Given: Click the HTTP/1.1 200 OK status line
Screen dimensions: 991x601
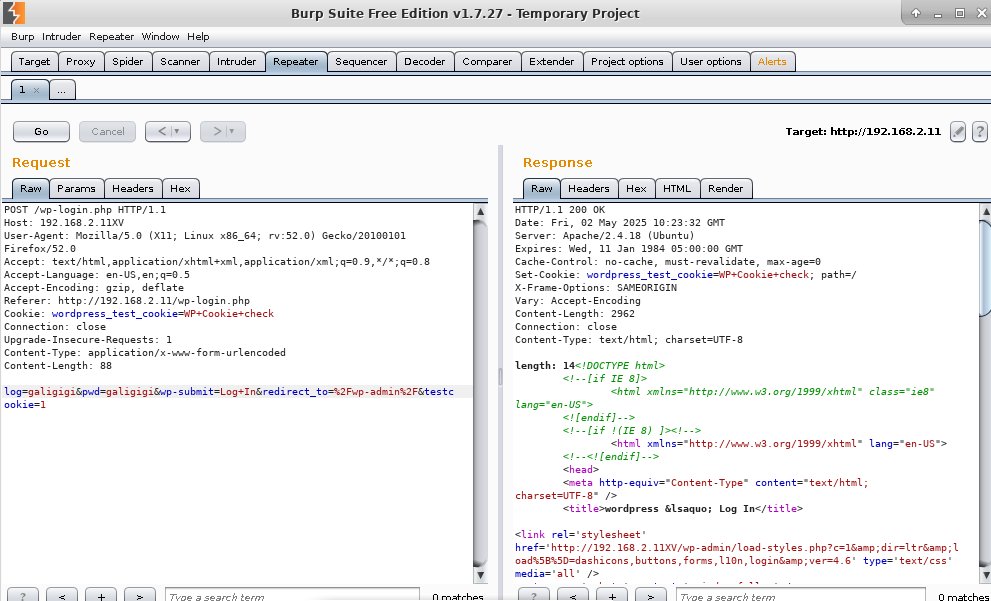Looking at the screenshot, I should tap(560, 210).
